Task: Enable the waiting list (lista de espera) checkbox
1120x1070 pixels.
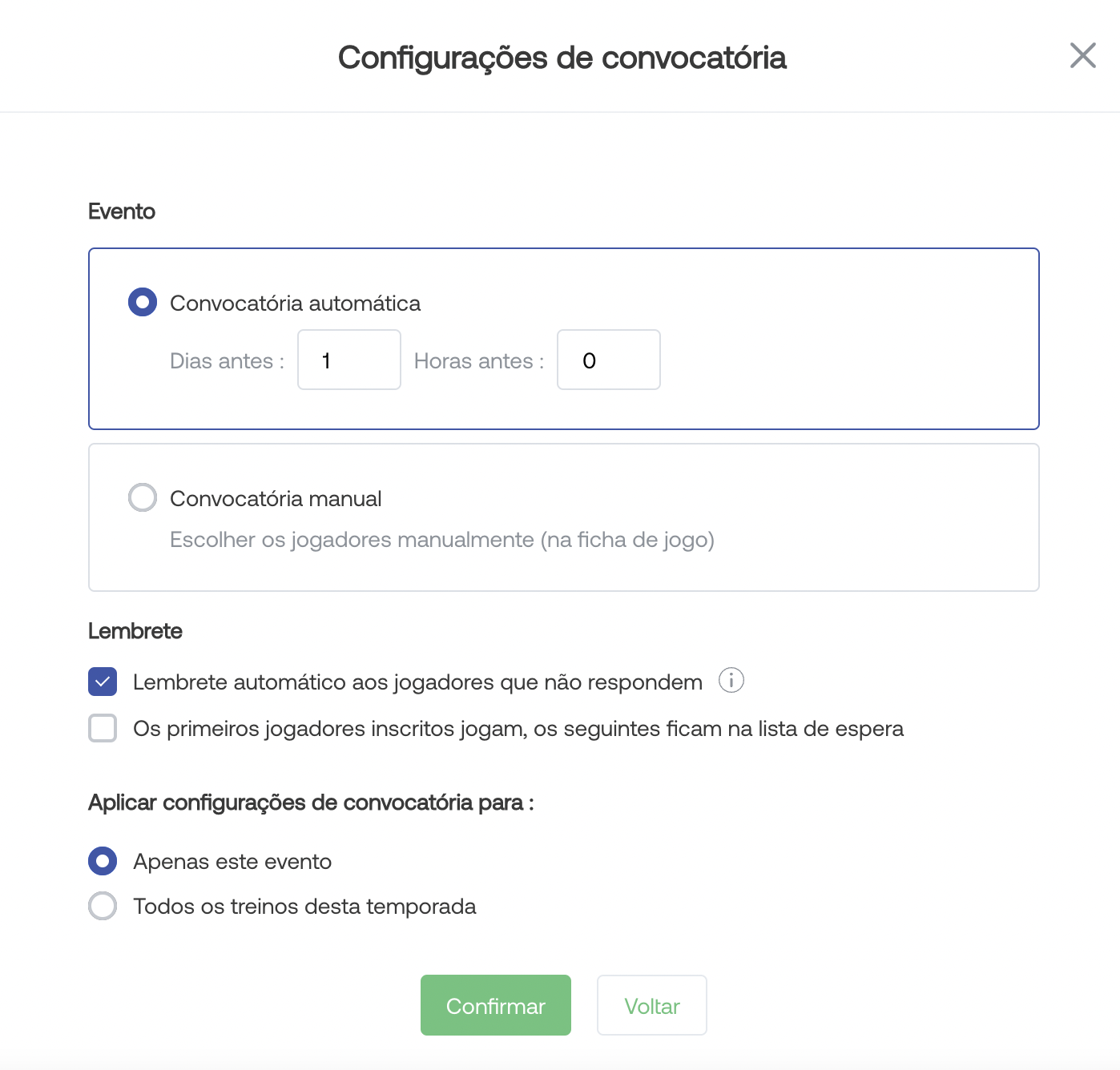Action: (x=103, y=728)
